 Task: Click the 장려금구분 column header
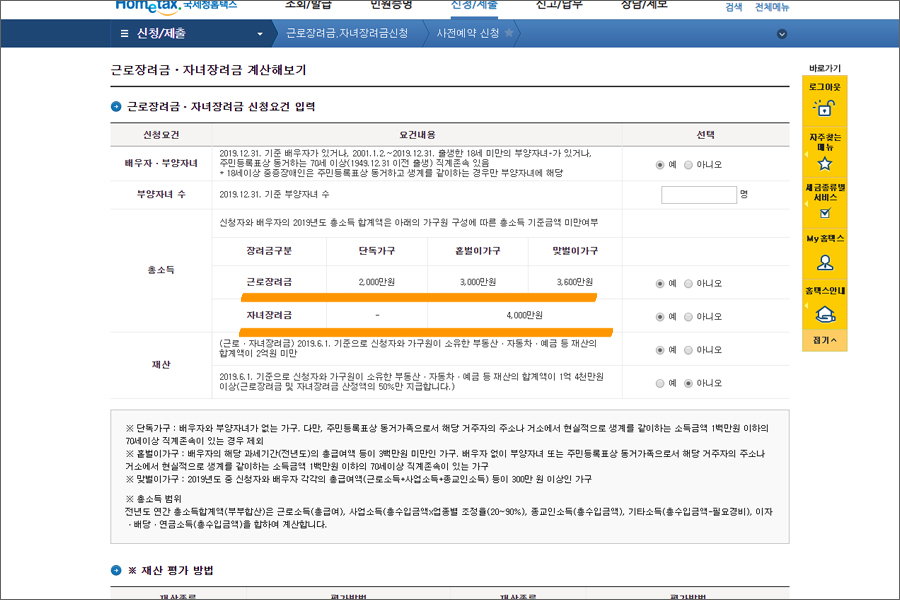click(269, 251)
